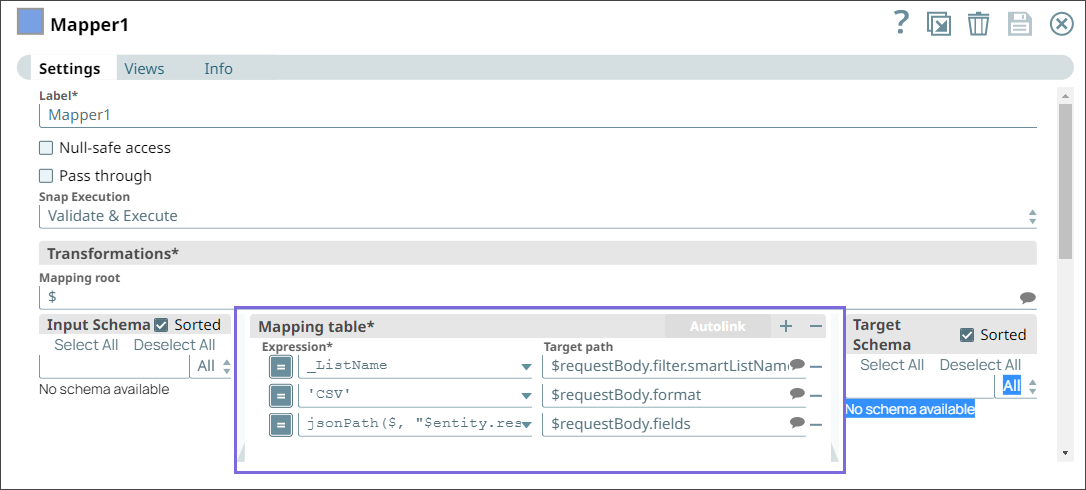Screen dimensions: 1086x490
Task: Delete the _ListName mapping row
Action: click(816, 367)
